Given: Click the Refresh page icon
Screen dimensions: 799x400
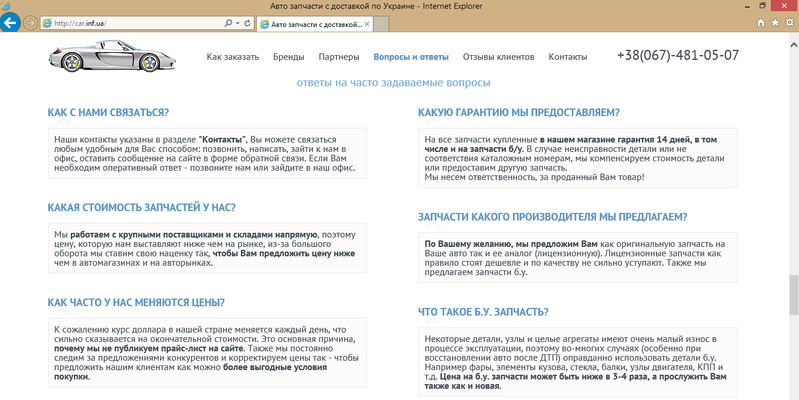Looking at the screenshot, I should (x=248, y=23).
